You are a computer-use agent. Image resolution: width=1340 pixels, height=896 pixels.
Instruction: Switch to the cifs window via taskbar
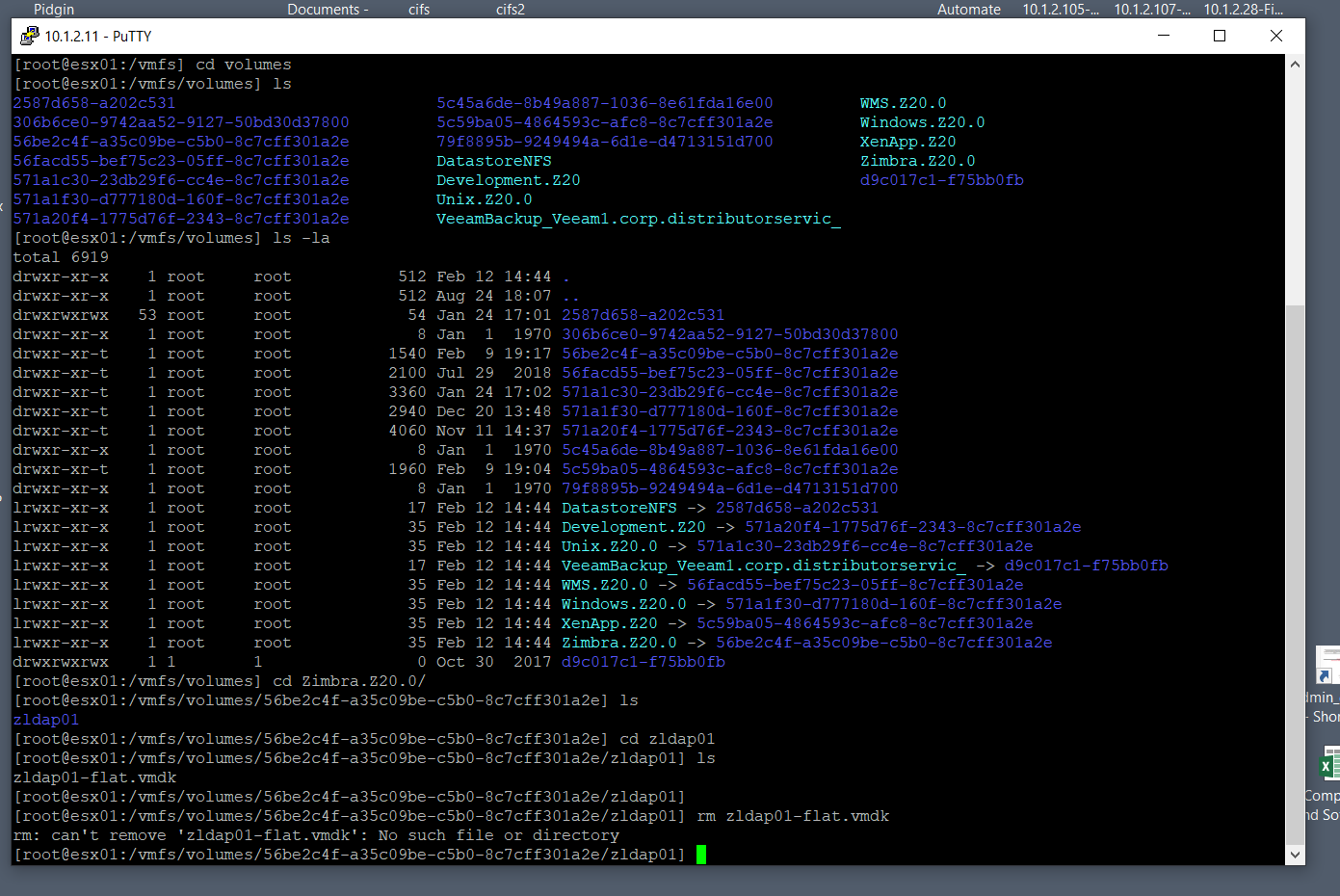pos(418,10)
